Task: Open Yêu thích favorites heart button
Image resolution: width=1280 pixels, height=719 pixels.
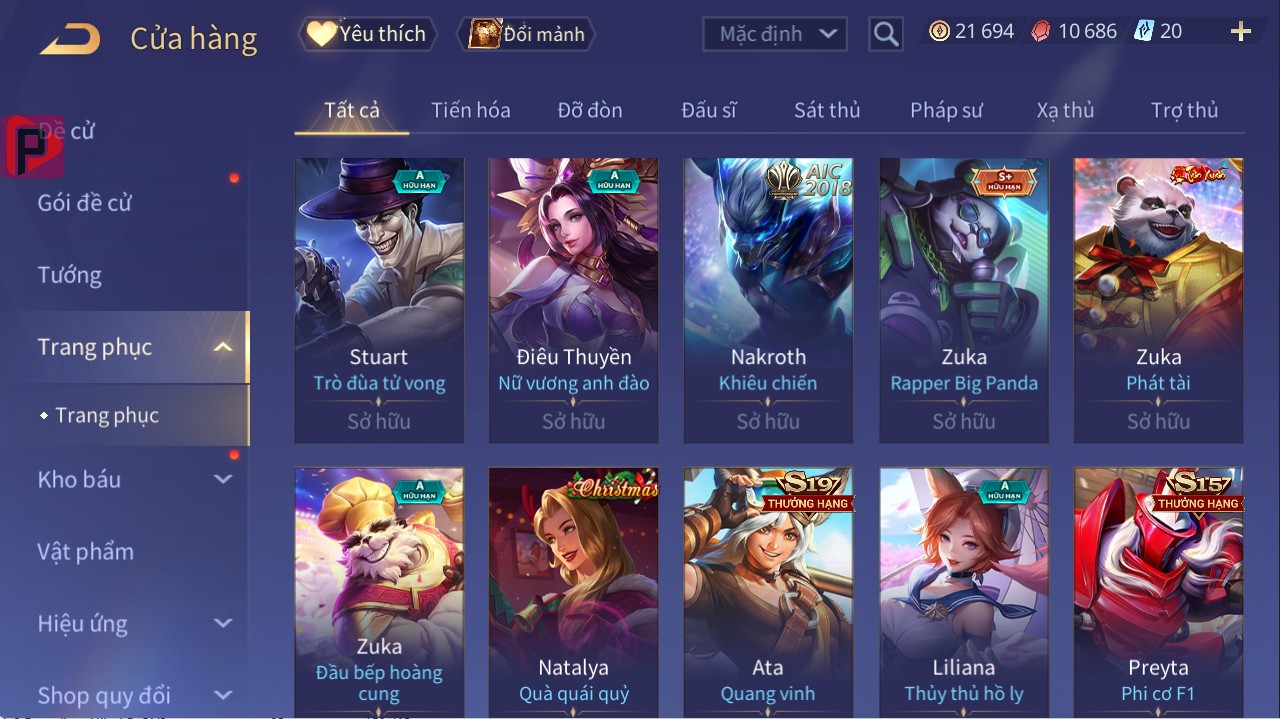Action: click(367, 34)
